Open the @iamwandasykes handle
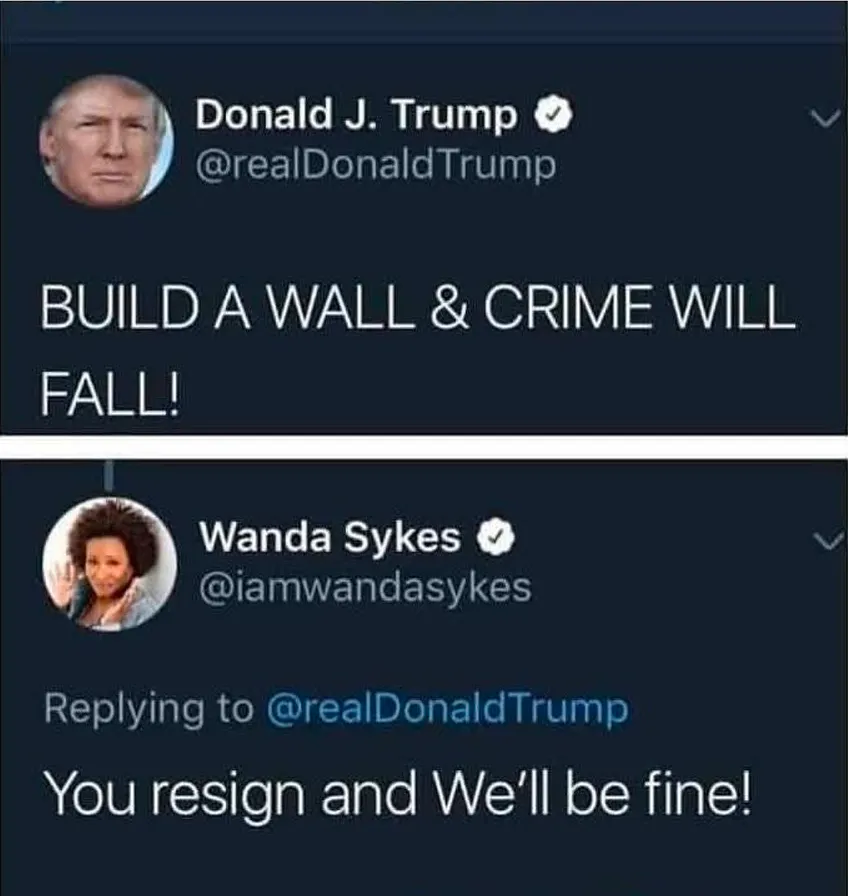Image resolution: width=848 pixels, height=896 pixels. (365, 587)
